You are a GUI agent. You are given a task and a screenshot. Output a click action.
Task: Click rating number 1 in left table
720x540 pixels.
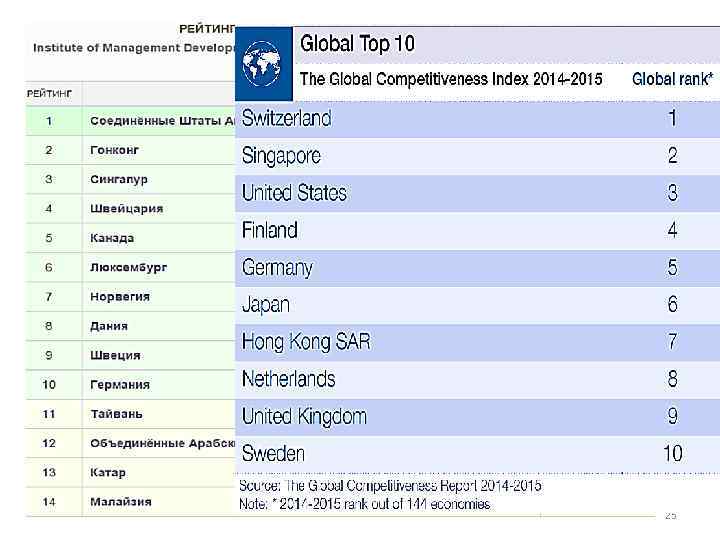pyautogui.click(x=49, y=121)
